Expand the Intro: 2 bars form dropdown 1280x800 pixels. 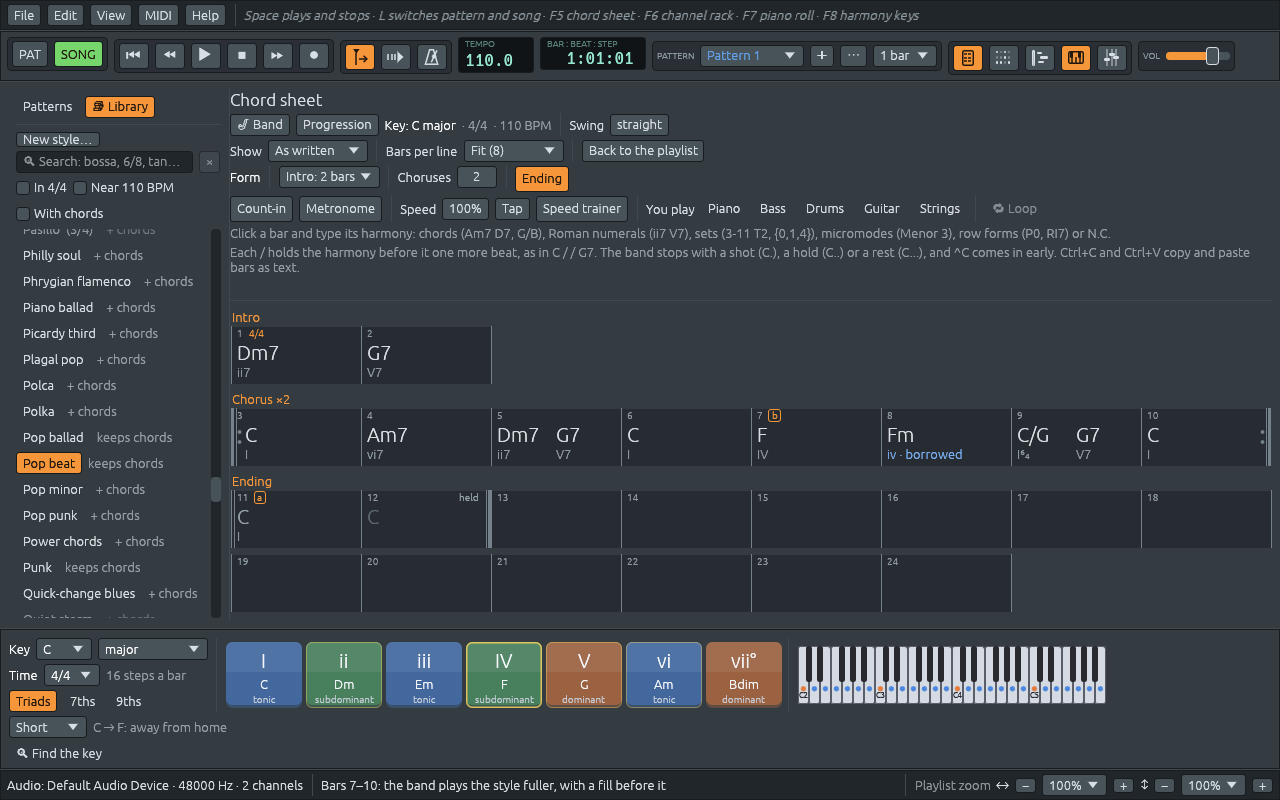329,177
